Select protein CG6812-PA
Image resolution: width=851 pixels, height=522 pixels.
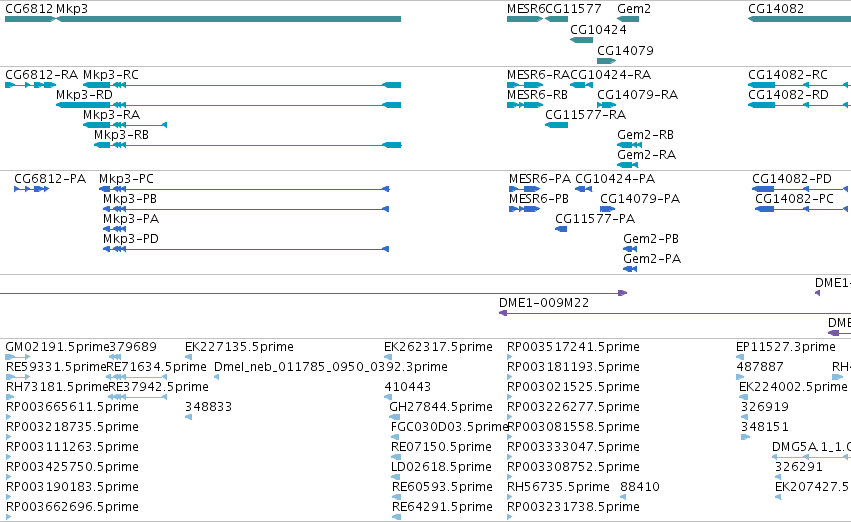click(50, 179)
